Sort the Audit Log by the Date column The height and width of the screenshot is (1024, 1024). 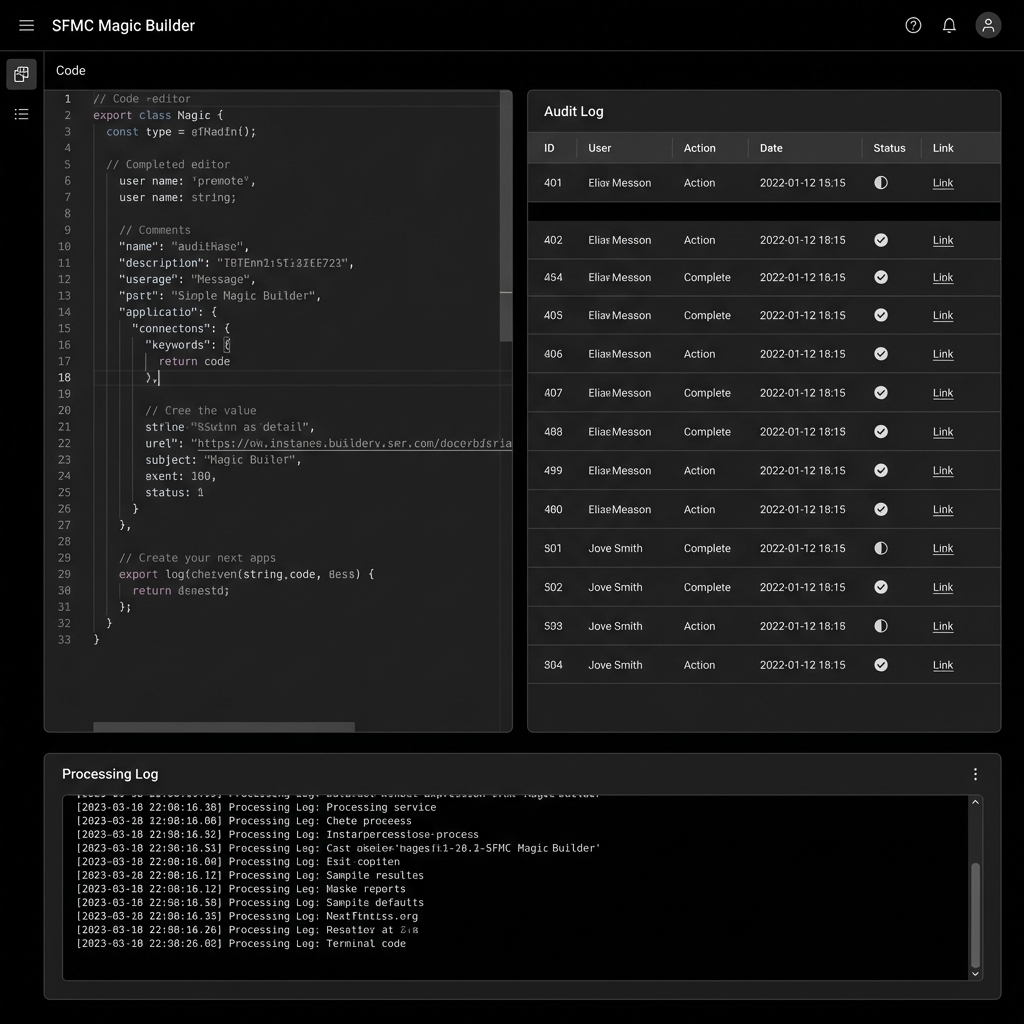coord(770,147)
